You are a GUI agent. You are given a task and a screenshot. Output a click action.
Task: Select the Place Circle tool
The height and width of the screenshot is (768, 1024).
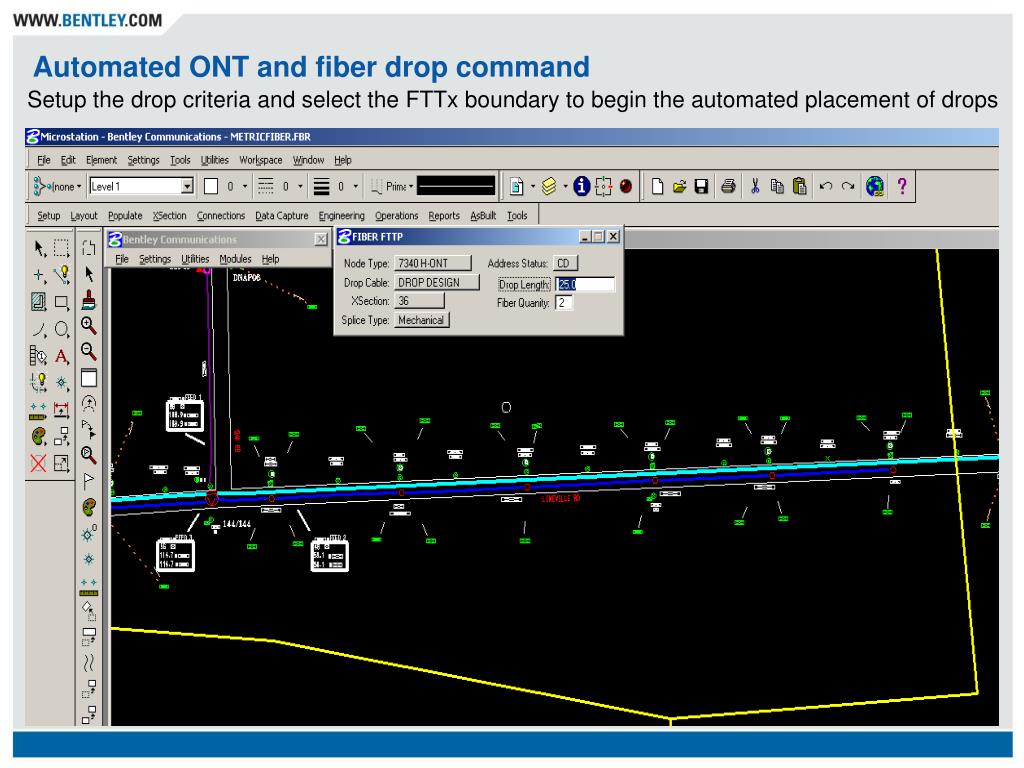pos(62,329)
